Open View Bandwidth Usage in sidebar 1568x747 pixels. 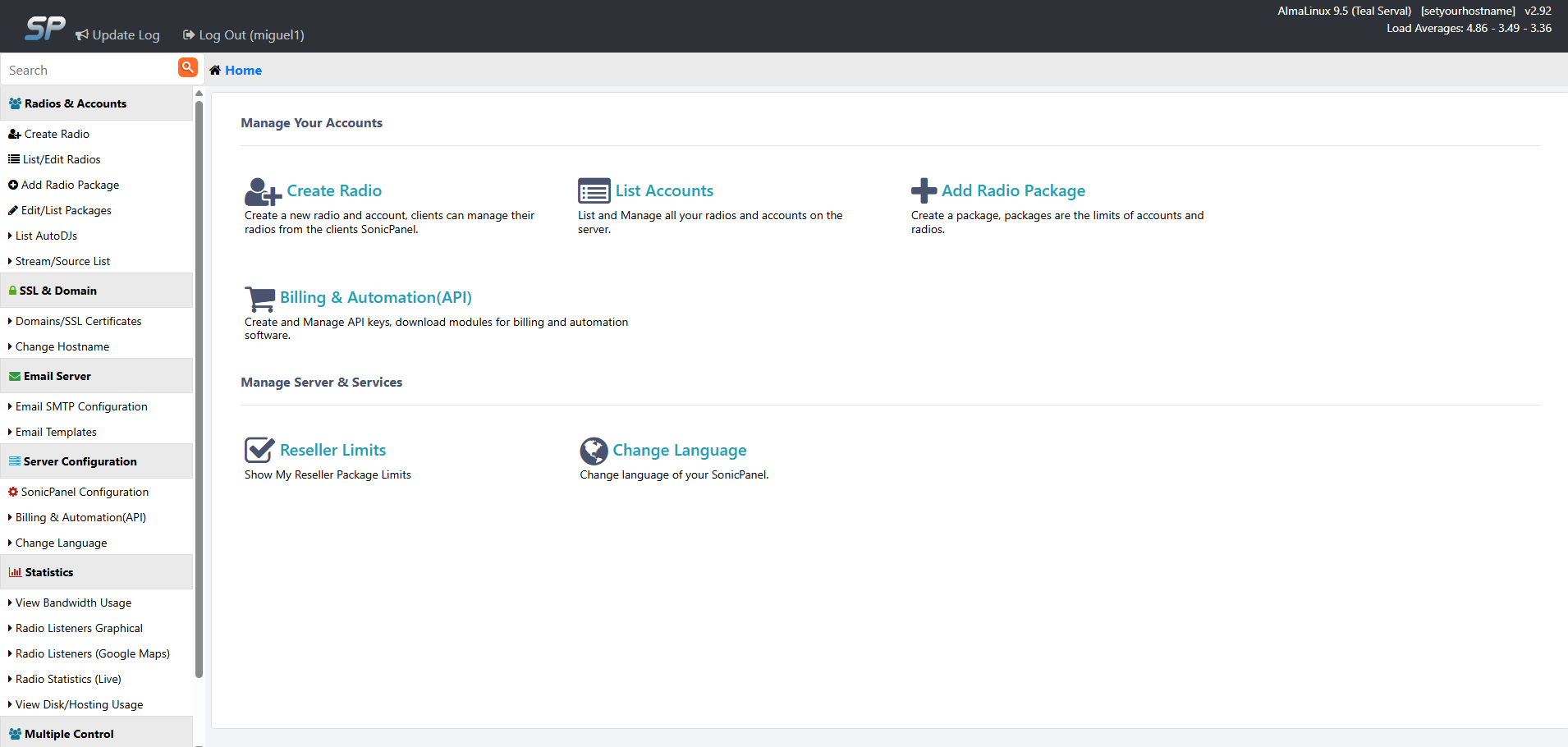pos(73,603)
